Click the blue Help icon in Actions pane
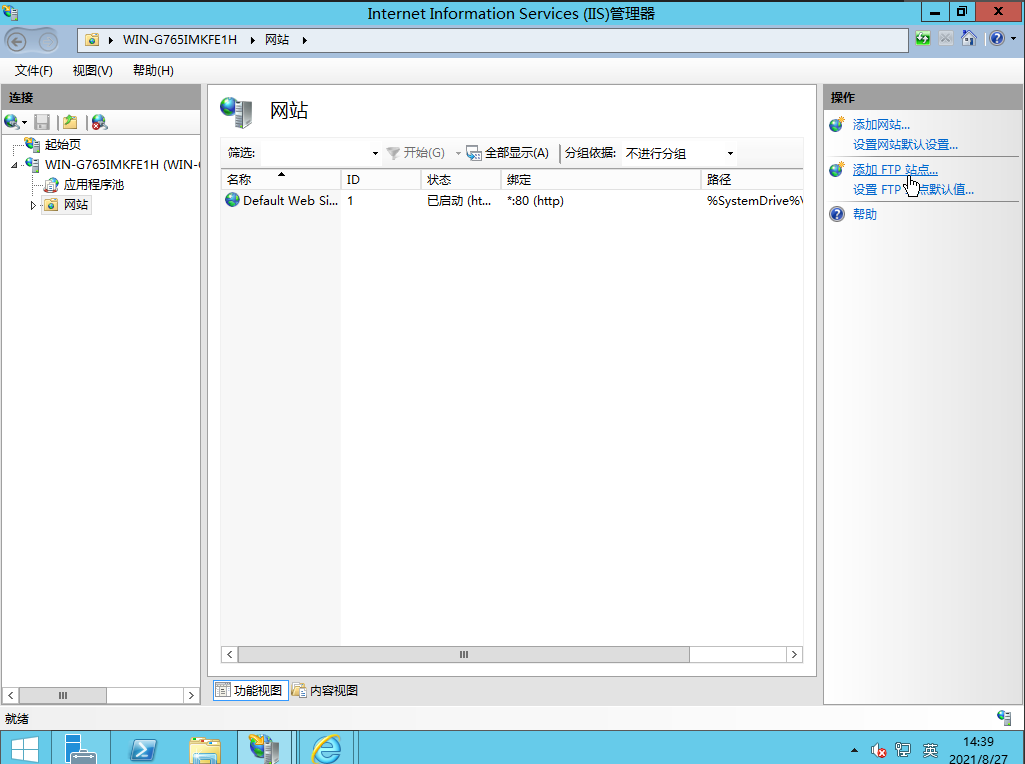 (837, 214)
